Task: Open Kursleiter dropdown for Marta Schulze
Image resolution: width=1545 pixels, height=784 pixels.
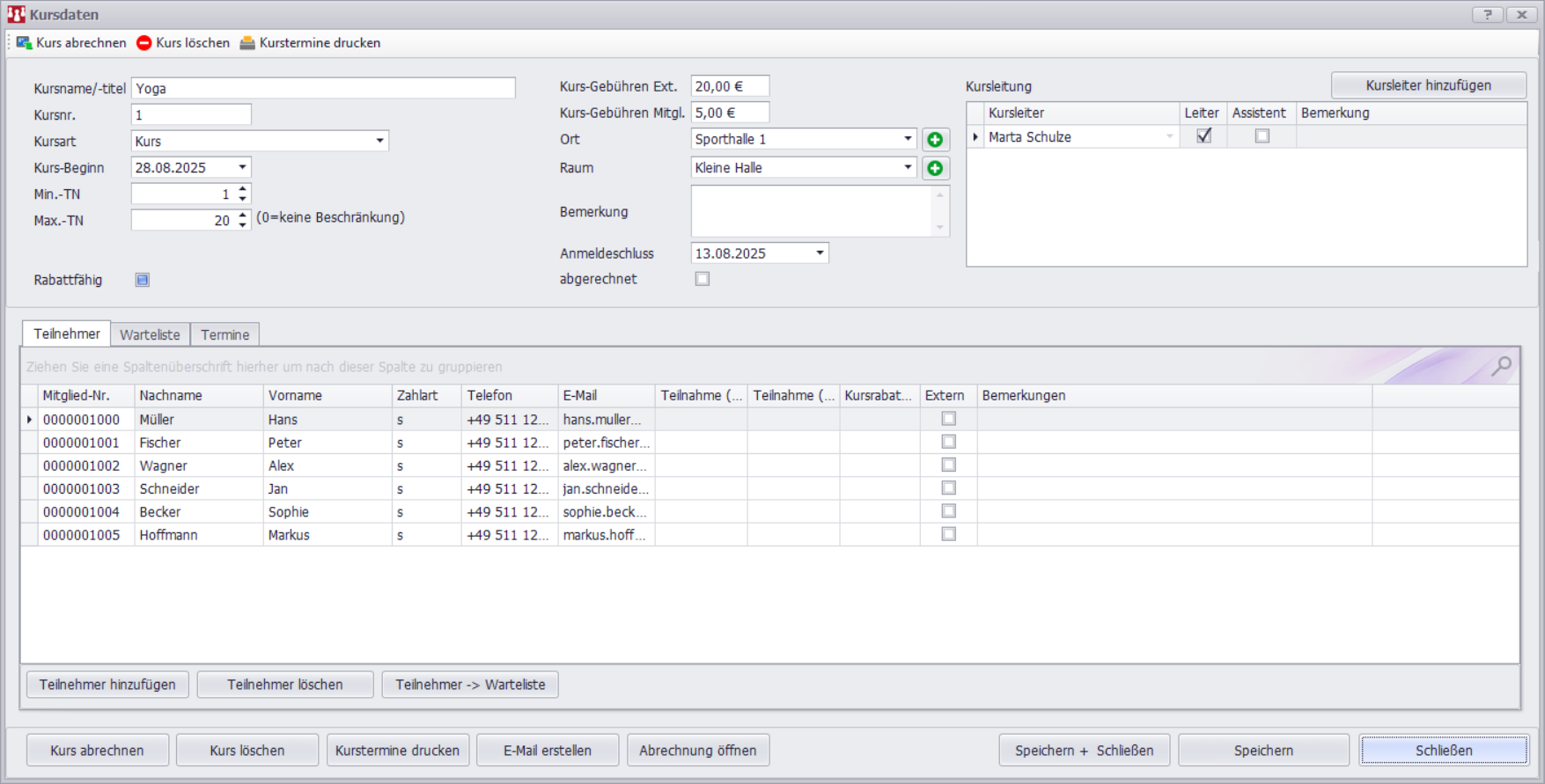Action: click(1170, 136)
